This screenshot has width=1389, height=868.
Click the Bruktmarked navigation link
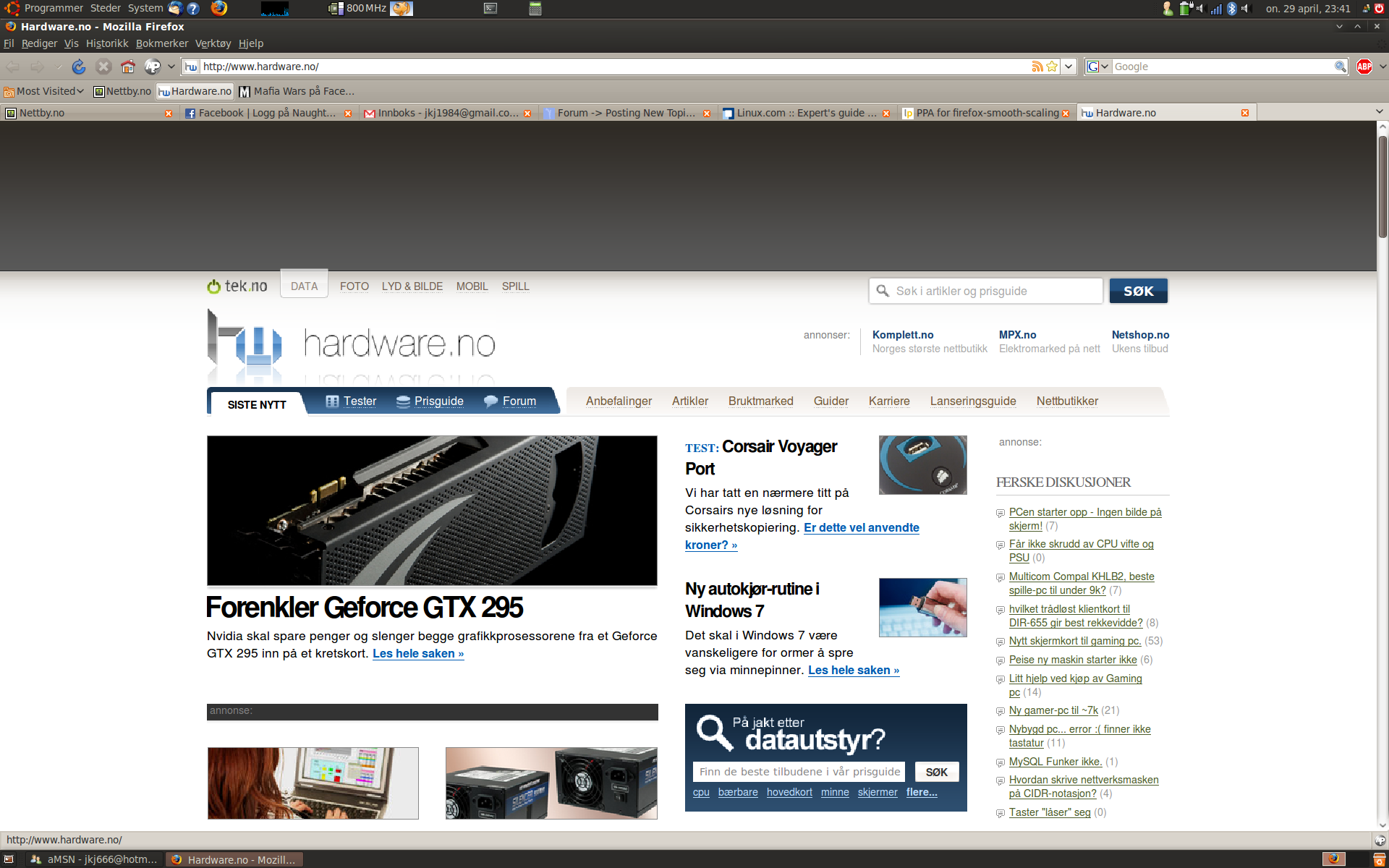click(x=760, y=401)
